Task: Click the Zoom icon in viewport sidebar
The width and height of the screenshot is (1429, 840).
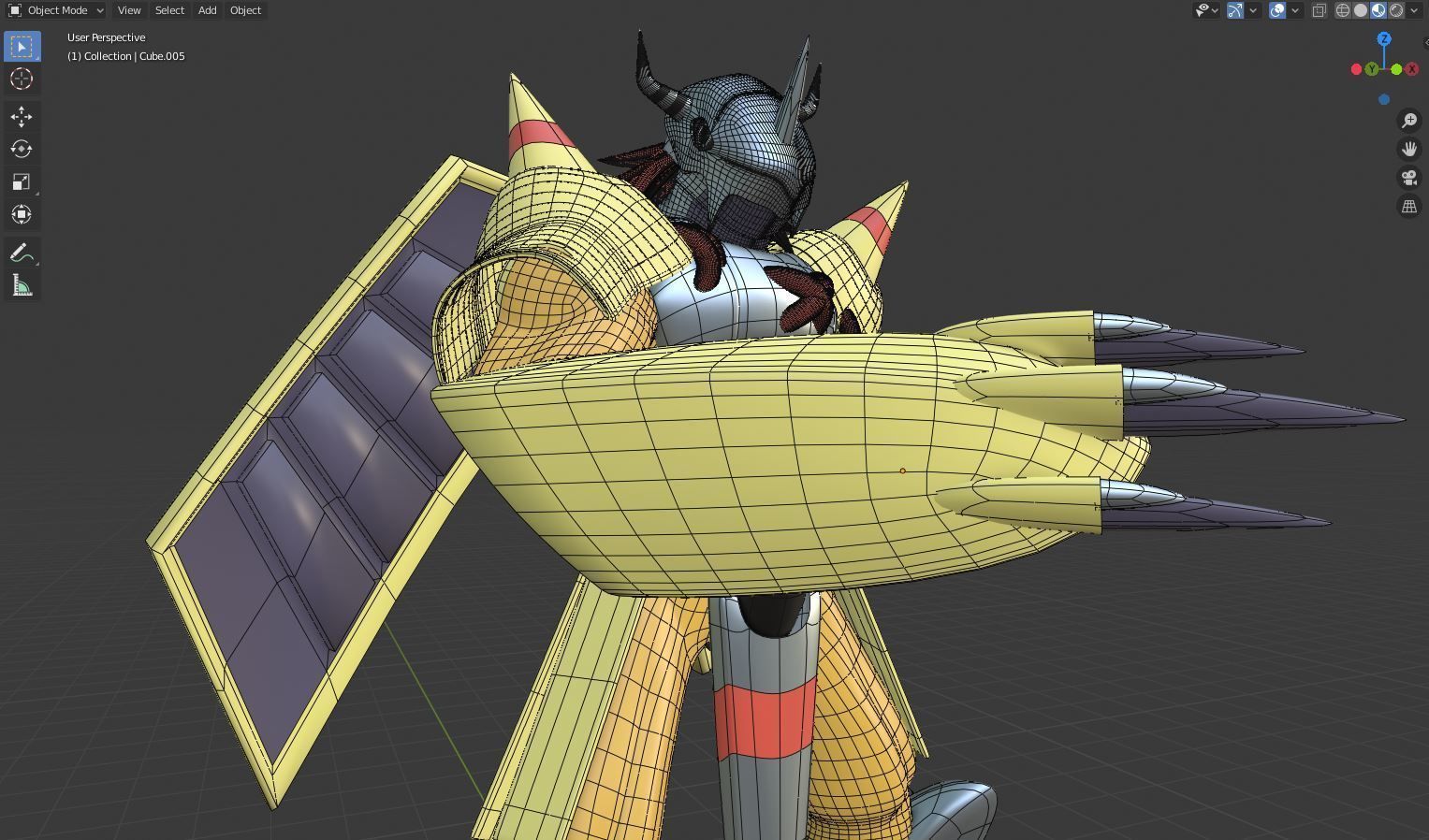Action: coord(1410,120)
